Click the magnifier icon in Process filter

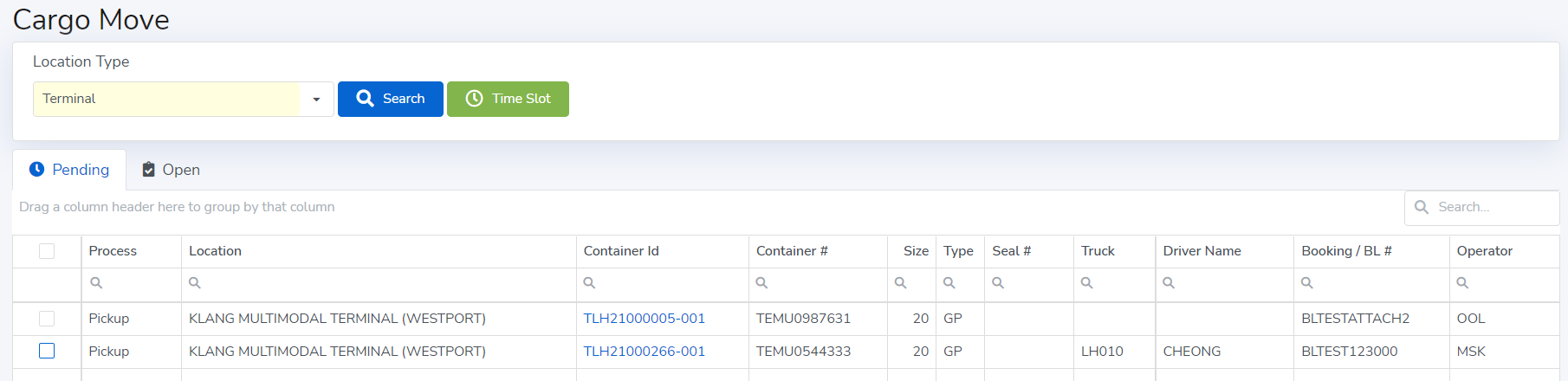coord(96,283)
